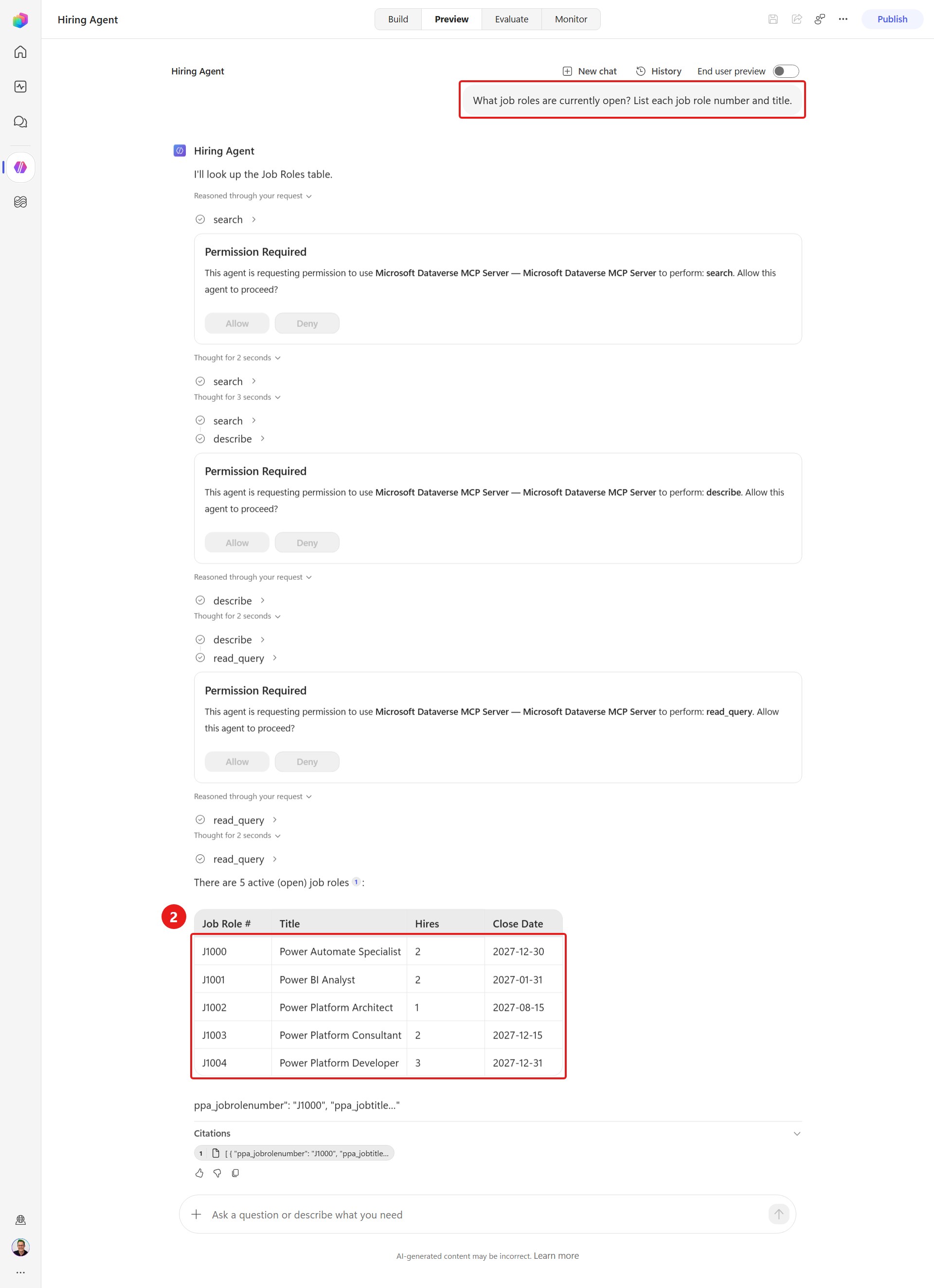Screen dimensions: 934x1288
Task: Click the Ask a question input field
Action: click(x=487, y=1214)
